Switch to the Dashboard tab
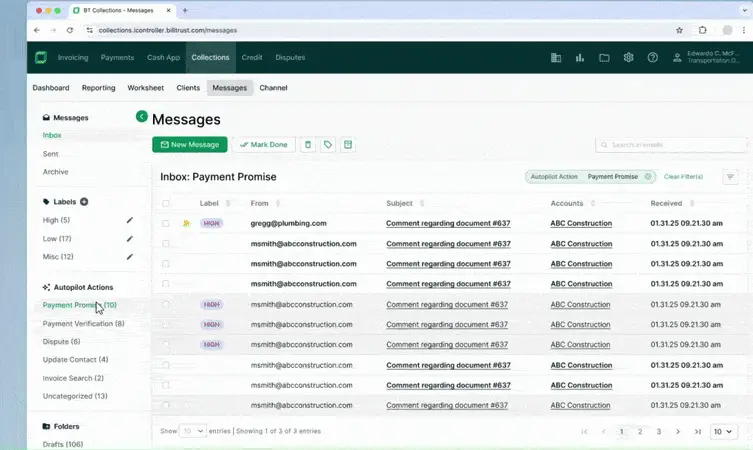 coord(51,88)
